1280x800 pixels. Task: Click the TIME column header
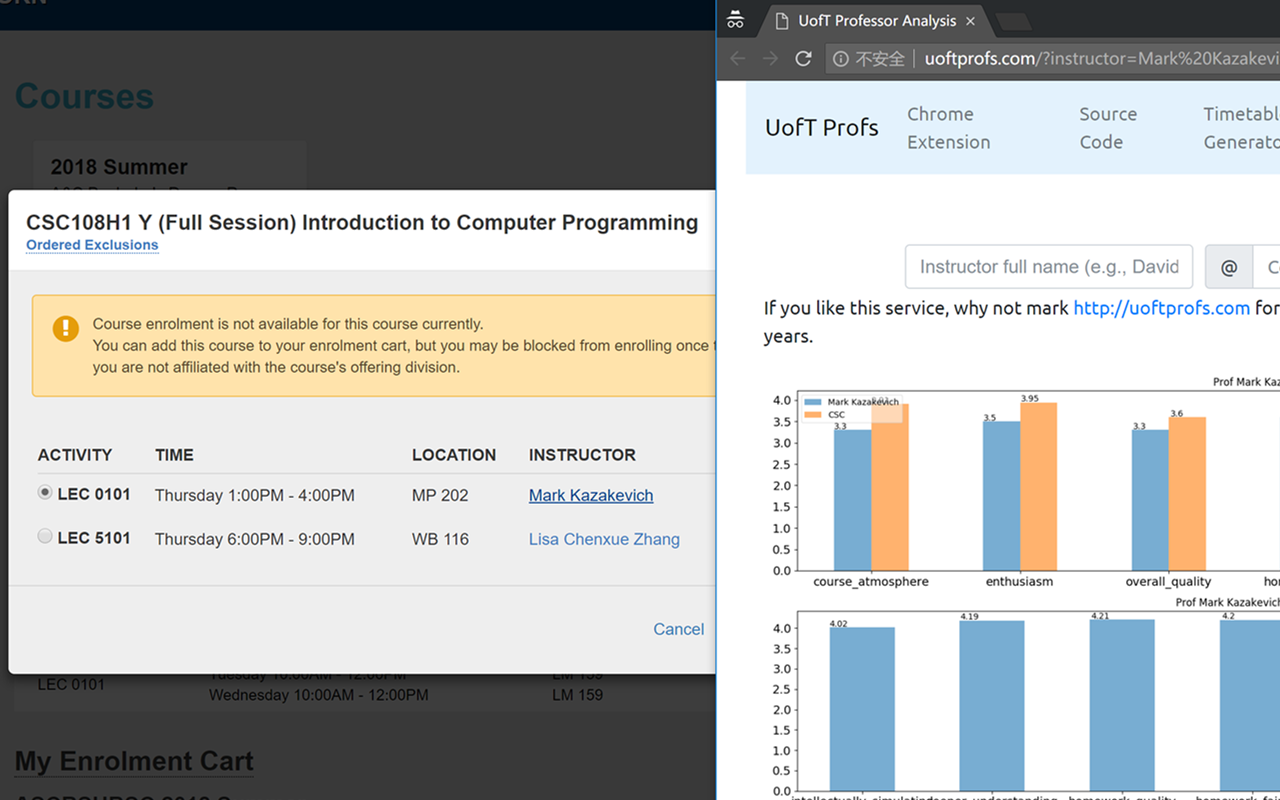click(x=174, y=455)
